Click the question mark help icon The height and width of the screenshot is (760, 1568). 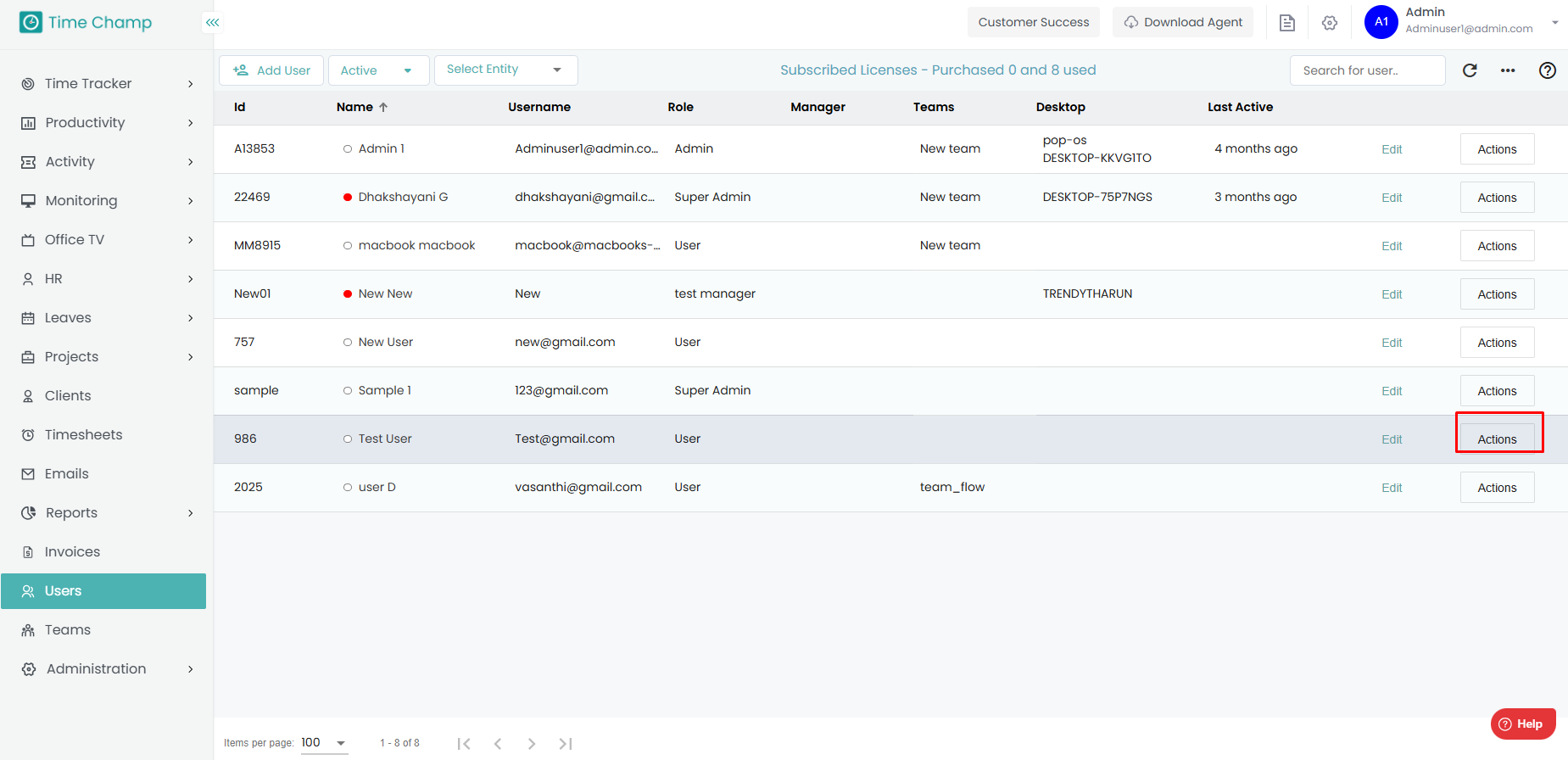[x=1547, y=70]
